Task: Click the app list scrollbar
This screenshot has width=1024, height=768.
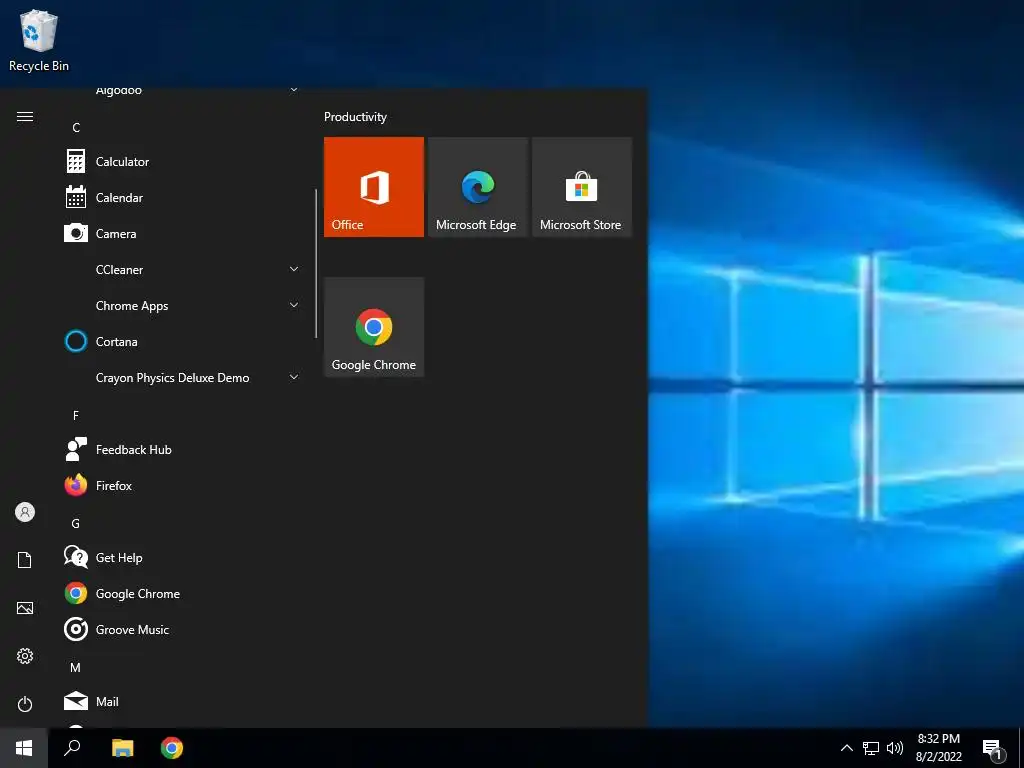Action: (x=316, y=263)
